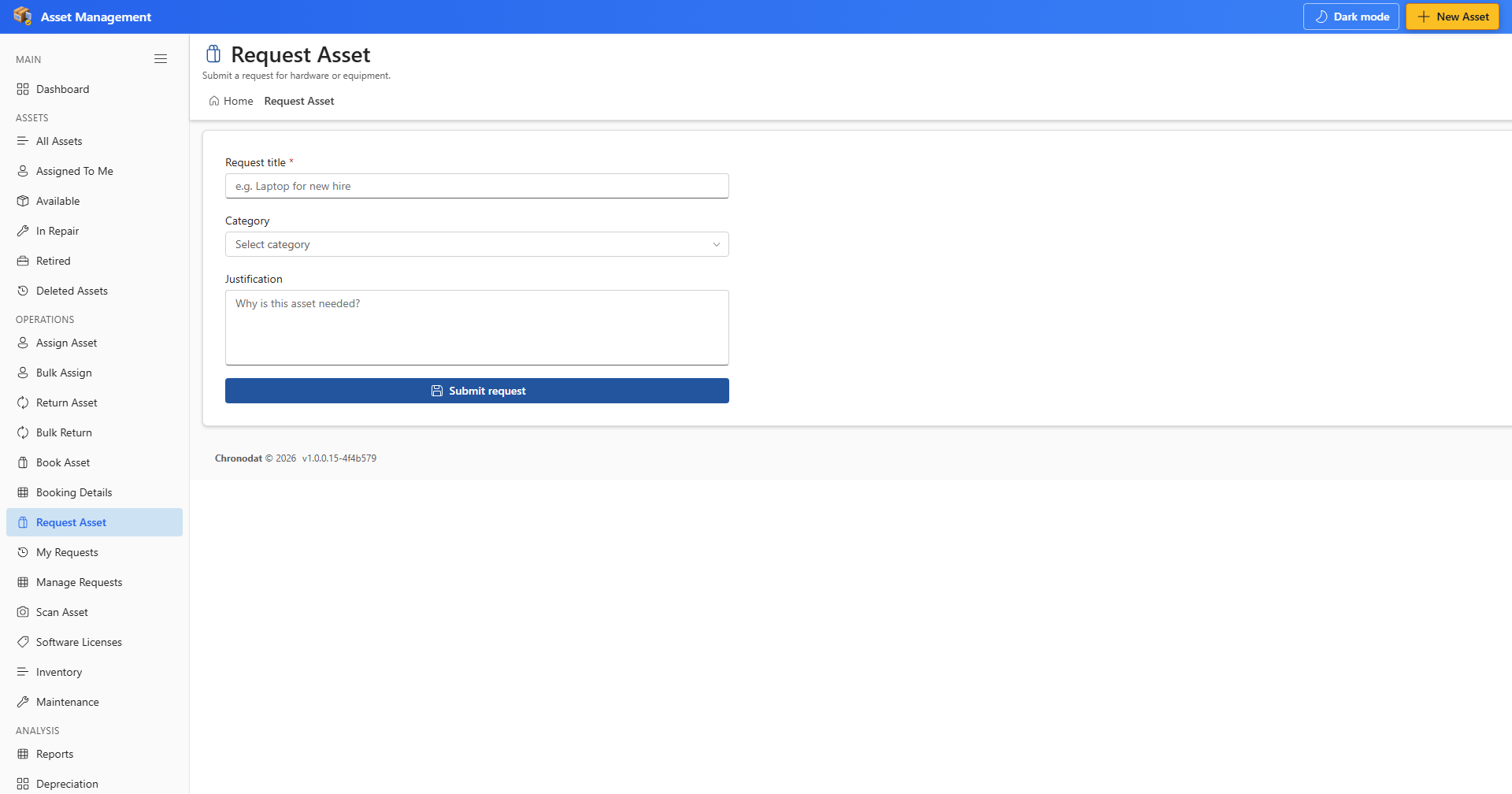Submit the request form

(477, 391)
